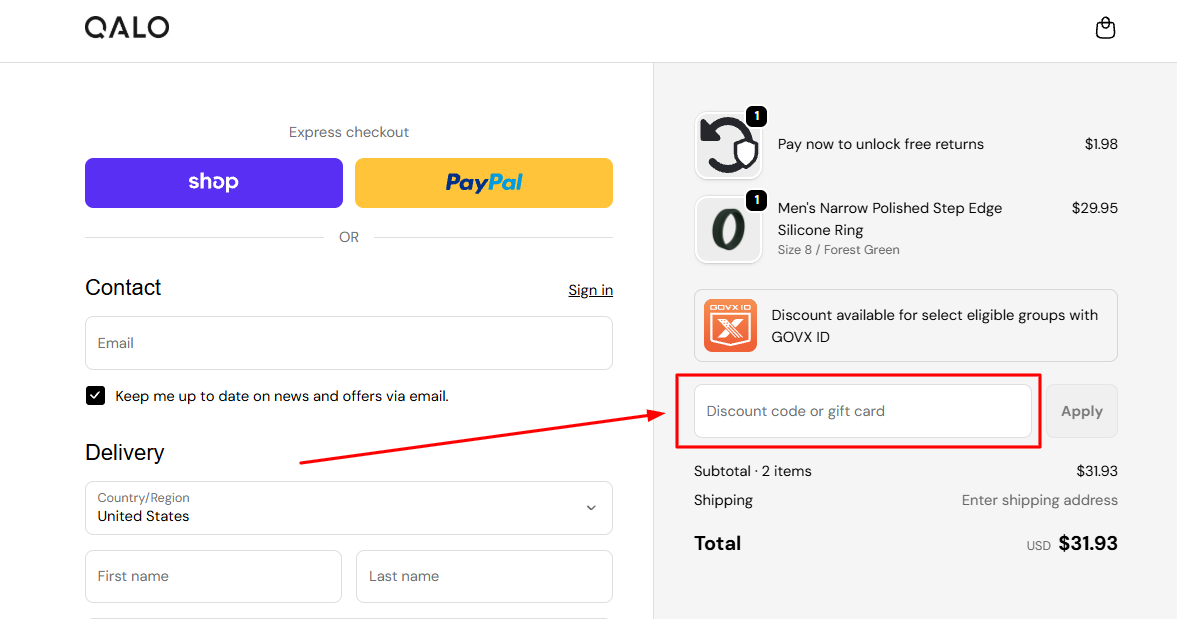Click the Shop Pay express checkout logo
The width and height of the screenshot is (1177, 619).
point(213,183)
